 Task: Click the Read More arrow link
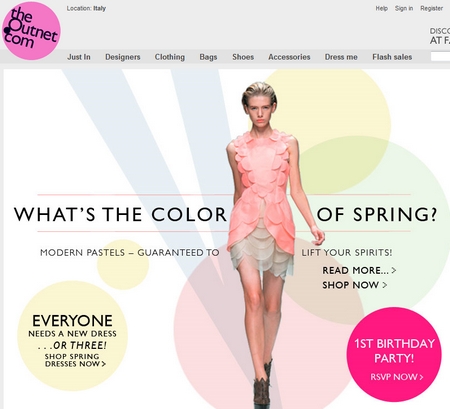point(359,270)
